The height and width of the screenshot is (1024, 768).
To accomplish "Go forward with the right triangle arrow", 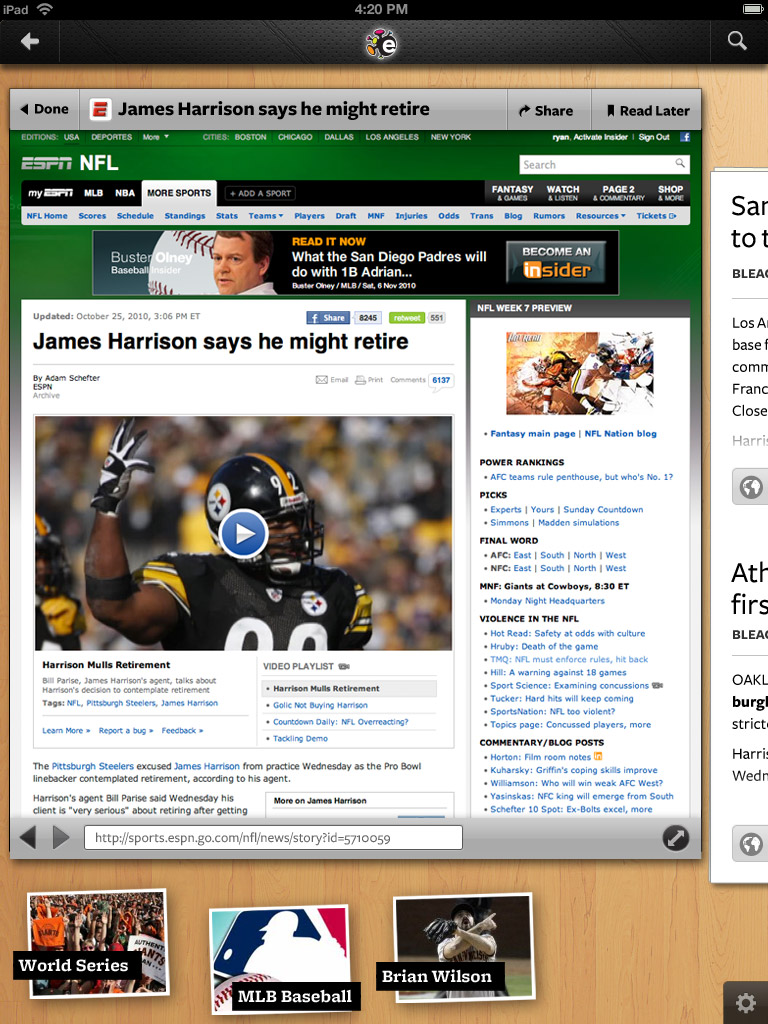I will click(x=61, y=837).
